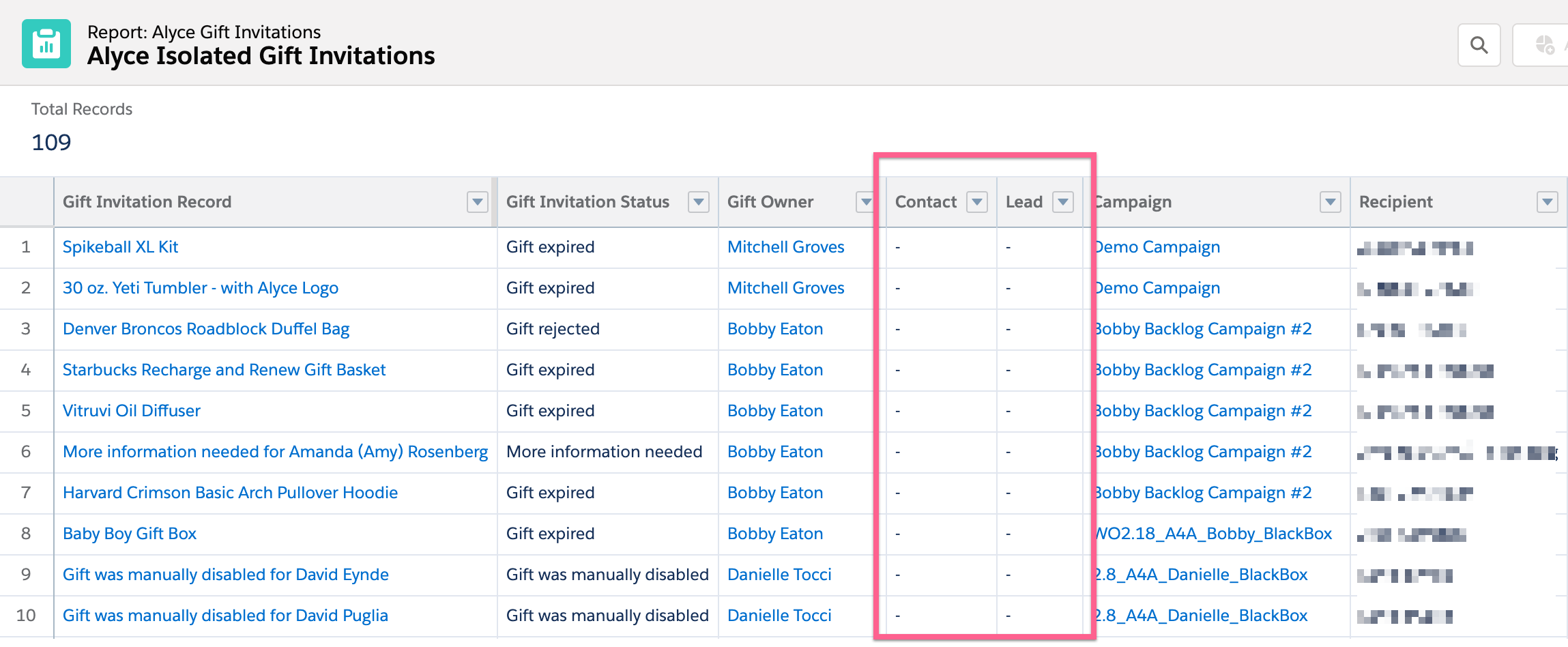Image resolution: width=1568 pixels, height=647 pixels.
Task: Open the Baby Boy Gift Box record
Action: pos(130,534)
